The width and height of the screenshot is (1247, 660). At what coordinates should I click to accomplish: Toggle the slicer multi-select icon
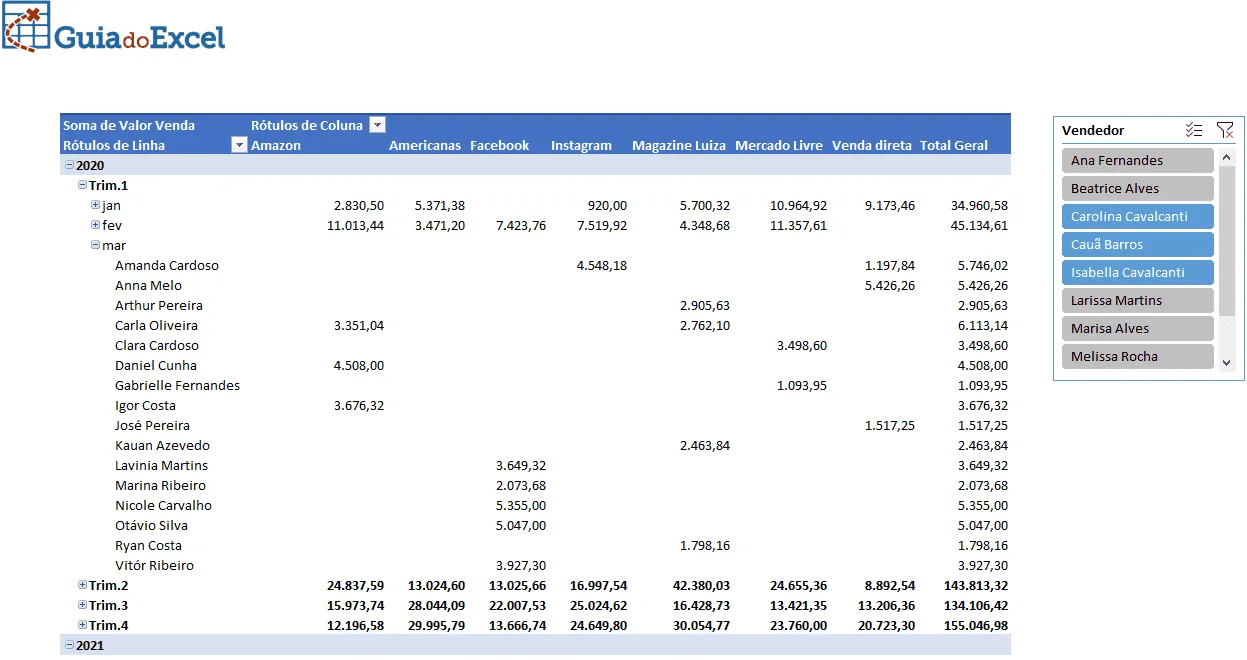pos(1194,130)
